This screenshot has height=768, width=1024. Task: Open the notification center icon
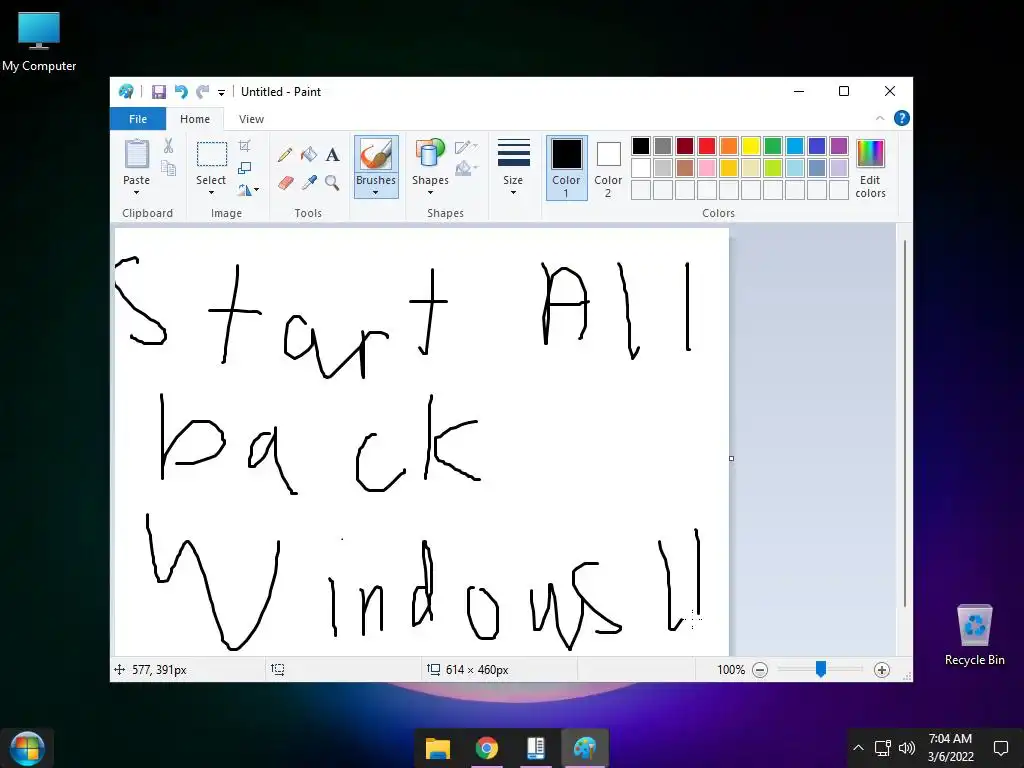tap(1000, 748)
